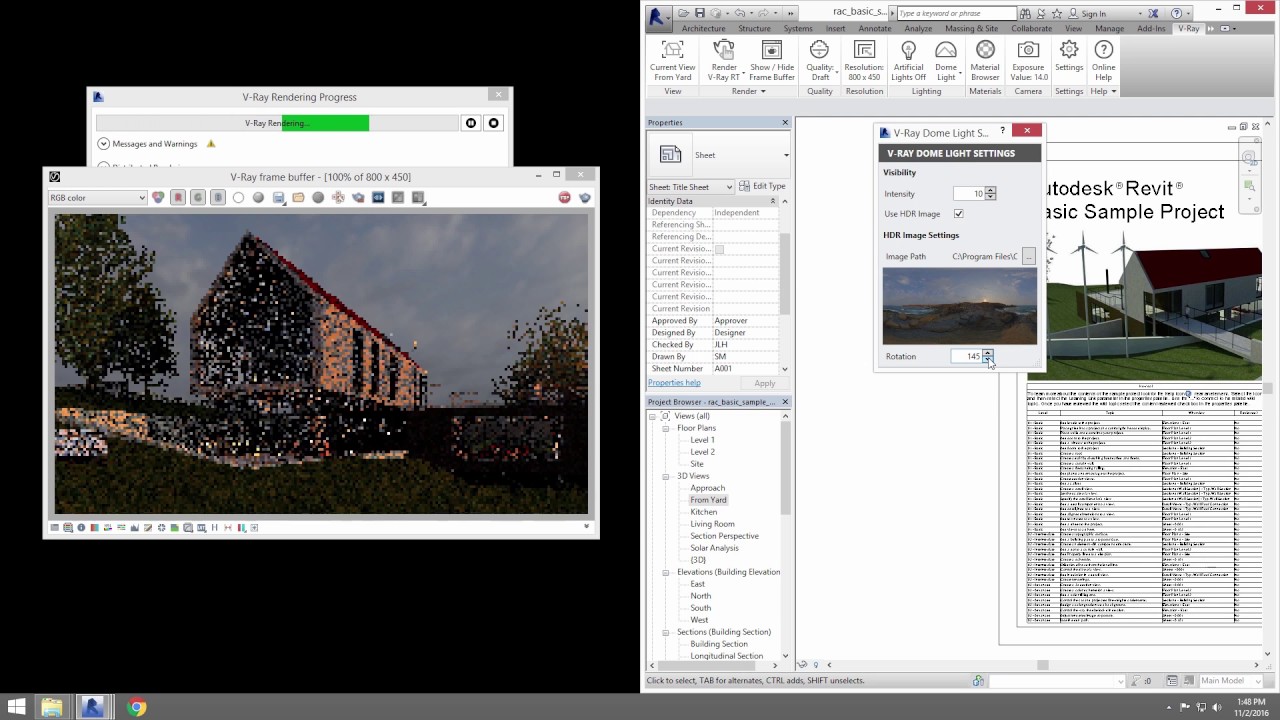Image resolution: width=1280 pixels, height=720 pixels.
Task: Click keyword search field
Action: click(x=956, y=13)
